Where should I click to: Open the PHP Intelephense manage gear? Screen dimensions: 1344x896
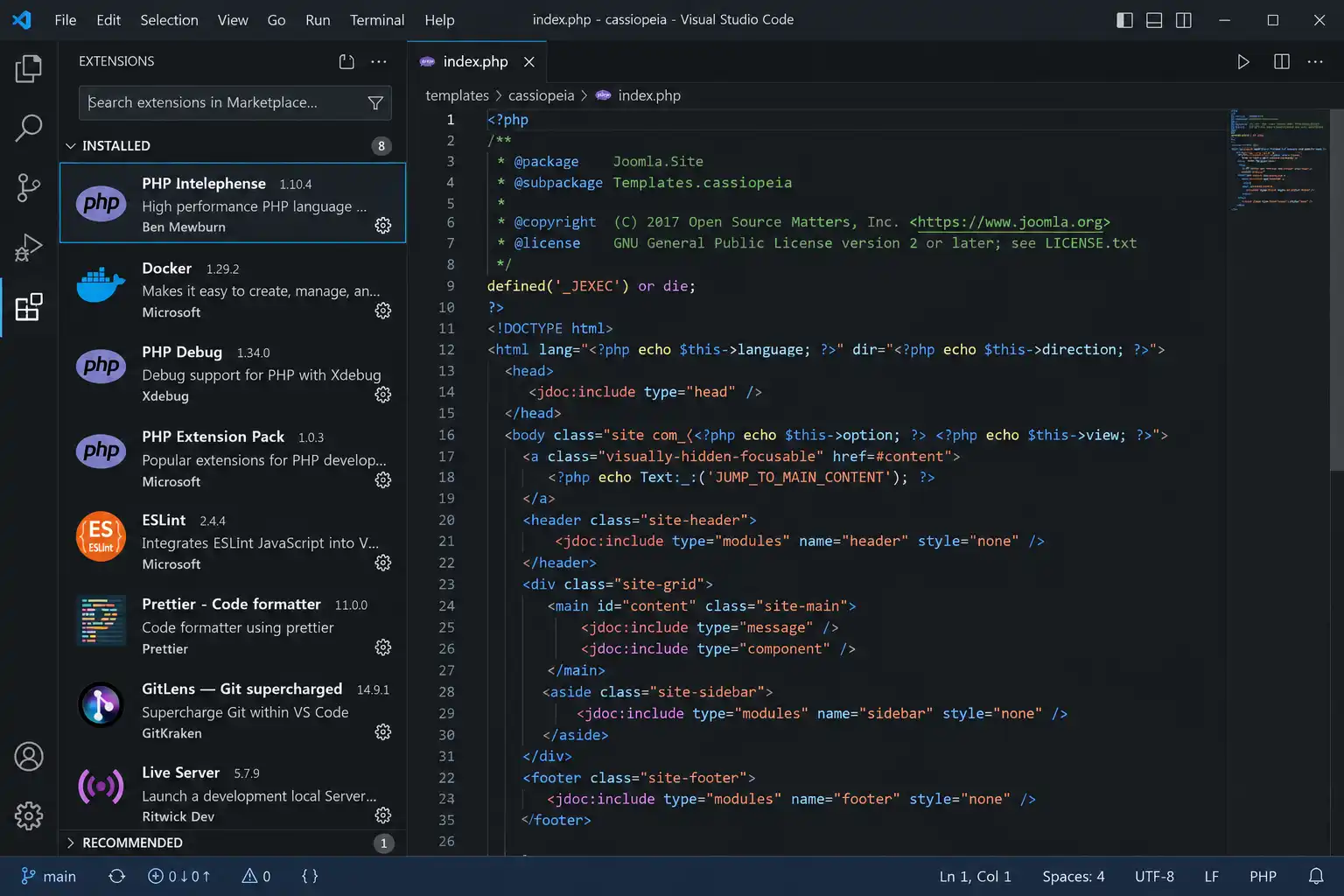[x=383, y=226]
